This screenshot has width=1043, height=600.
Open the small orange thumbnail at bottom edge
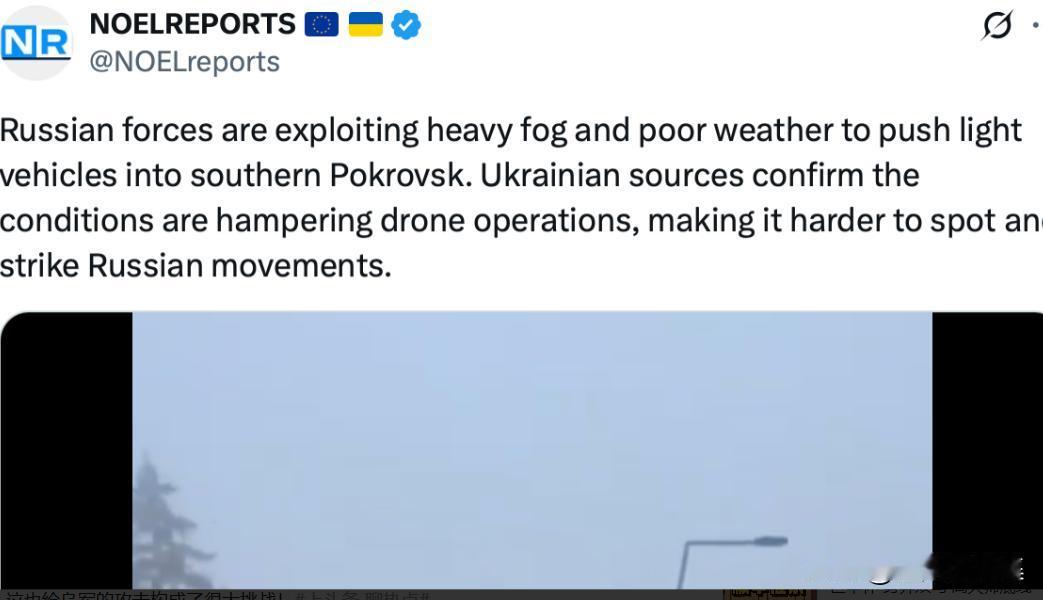click(x=770, y=594)
